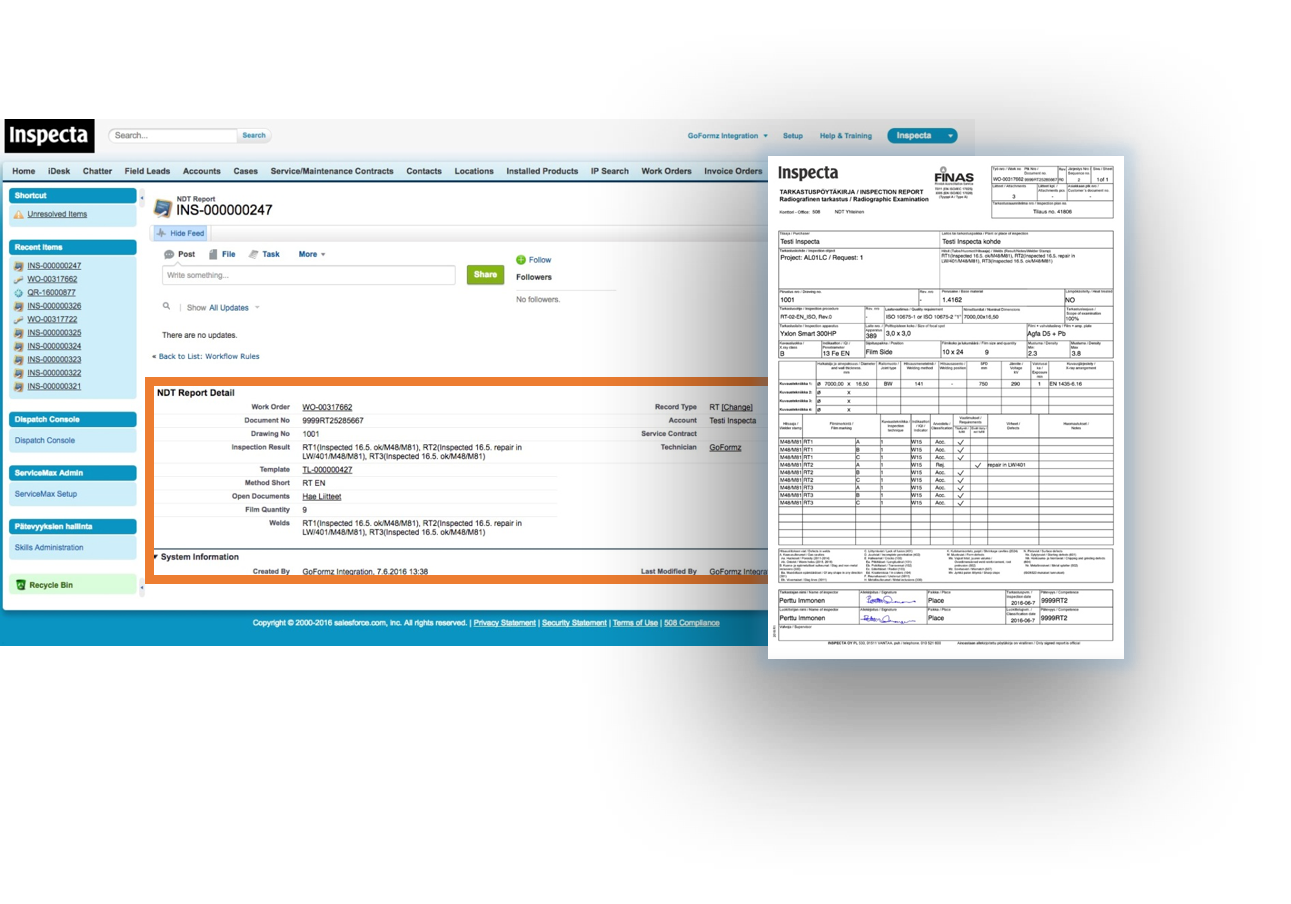The image size is (1291, 904).
Task: Open the Contacts tab
Action: click(424, 171)
